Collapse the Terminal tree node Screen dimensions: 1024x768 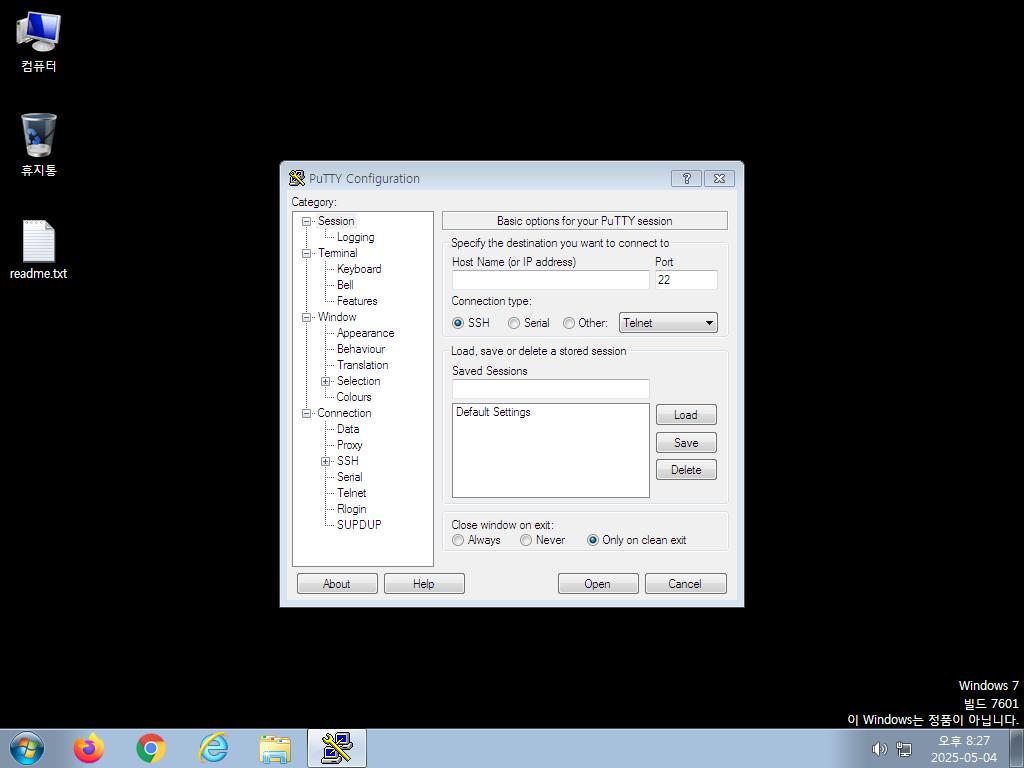(x=306, y=253)
